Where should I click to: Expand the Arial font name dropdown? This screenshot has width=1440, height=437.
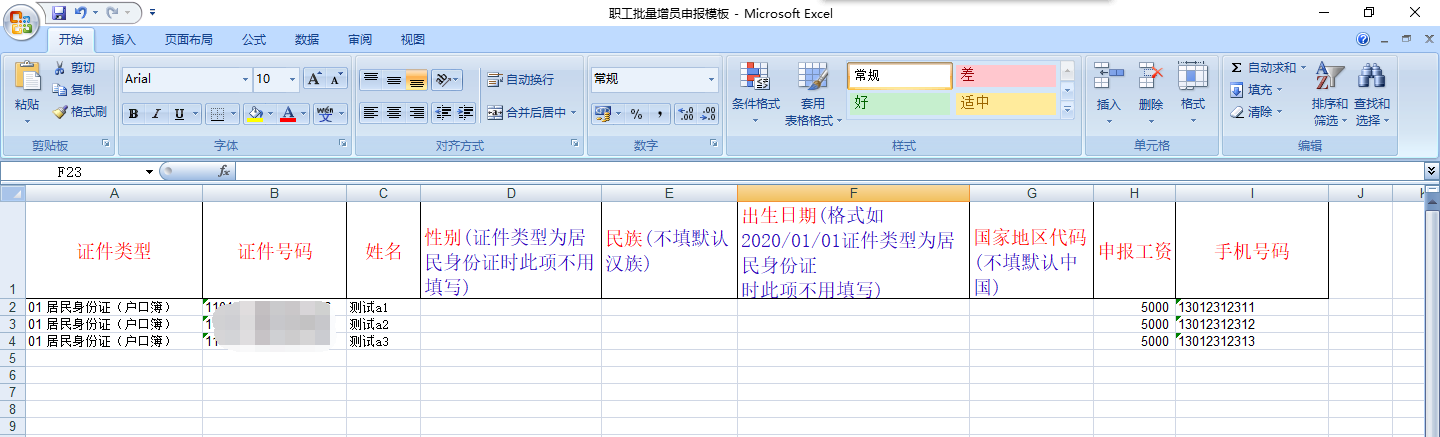pos(245,80)
